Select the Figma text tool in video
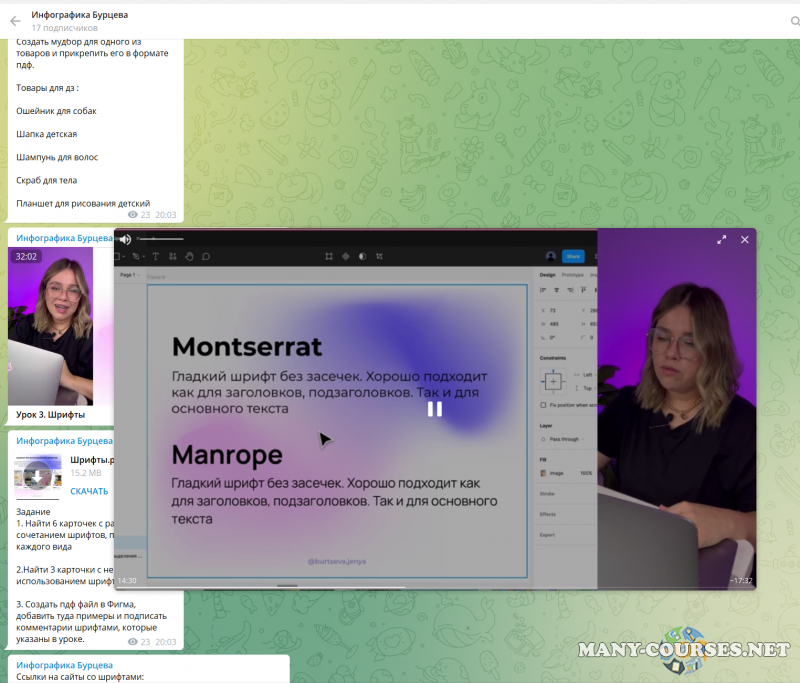The height and width of the screenshot is (683, 800). [155, 256]
